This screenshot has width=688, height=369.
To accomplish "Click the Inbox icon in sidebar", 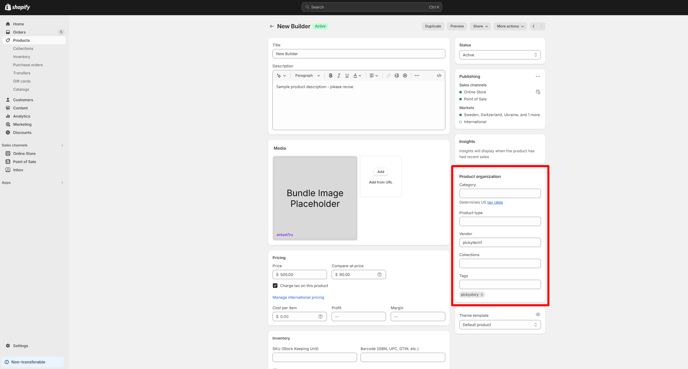I will tap(7, 170).
